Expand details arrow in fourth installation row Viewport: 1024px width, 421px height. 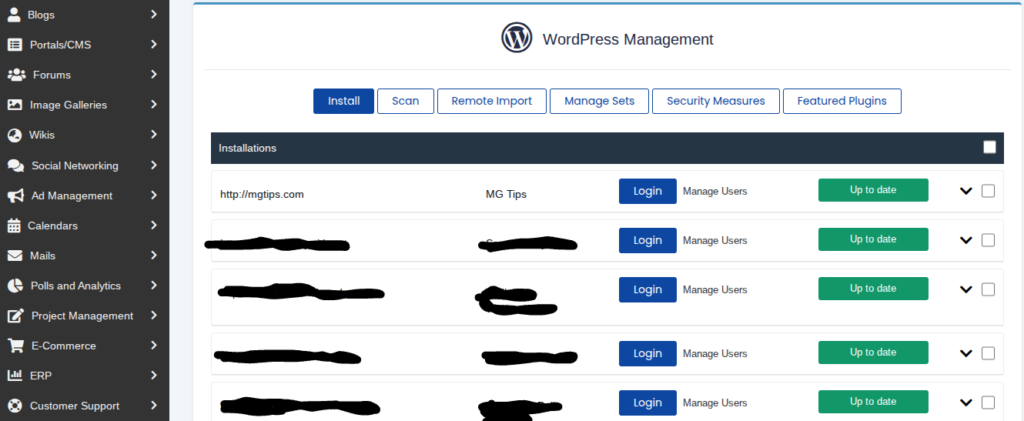[966, 353]
